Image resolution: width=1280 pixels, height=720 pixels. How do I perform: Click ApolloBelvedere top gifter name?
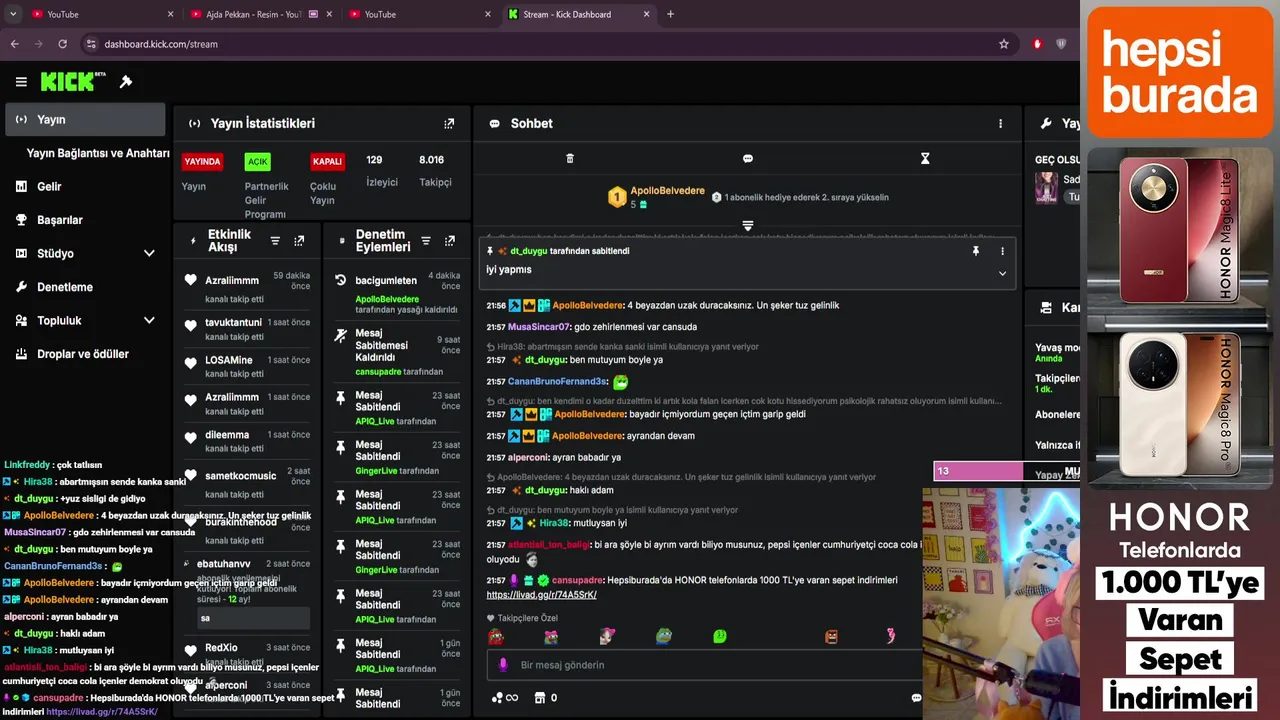(x=667, y=191)
